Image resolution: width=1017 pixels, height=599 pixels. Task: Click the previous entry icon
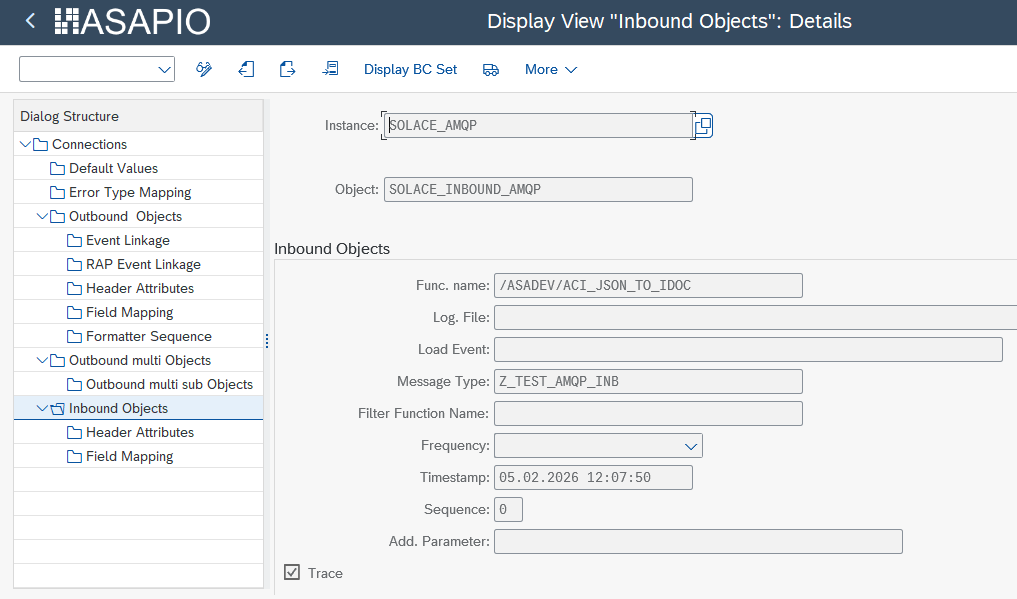pyautogui.click(x=246, y=69)
